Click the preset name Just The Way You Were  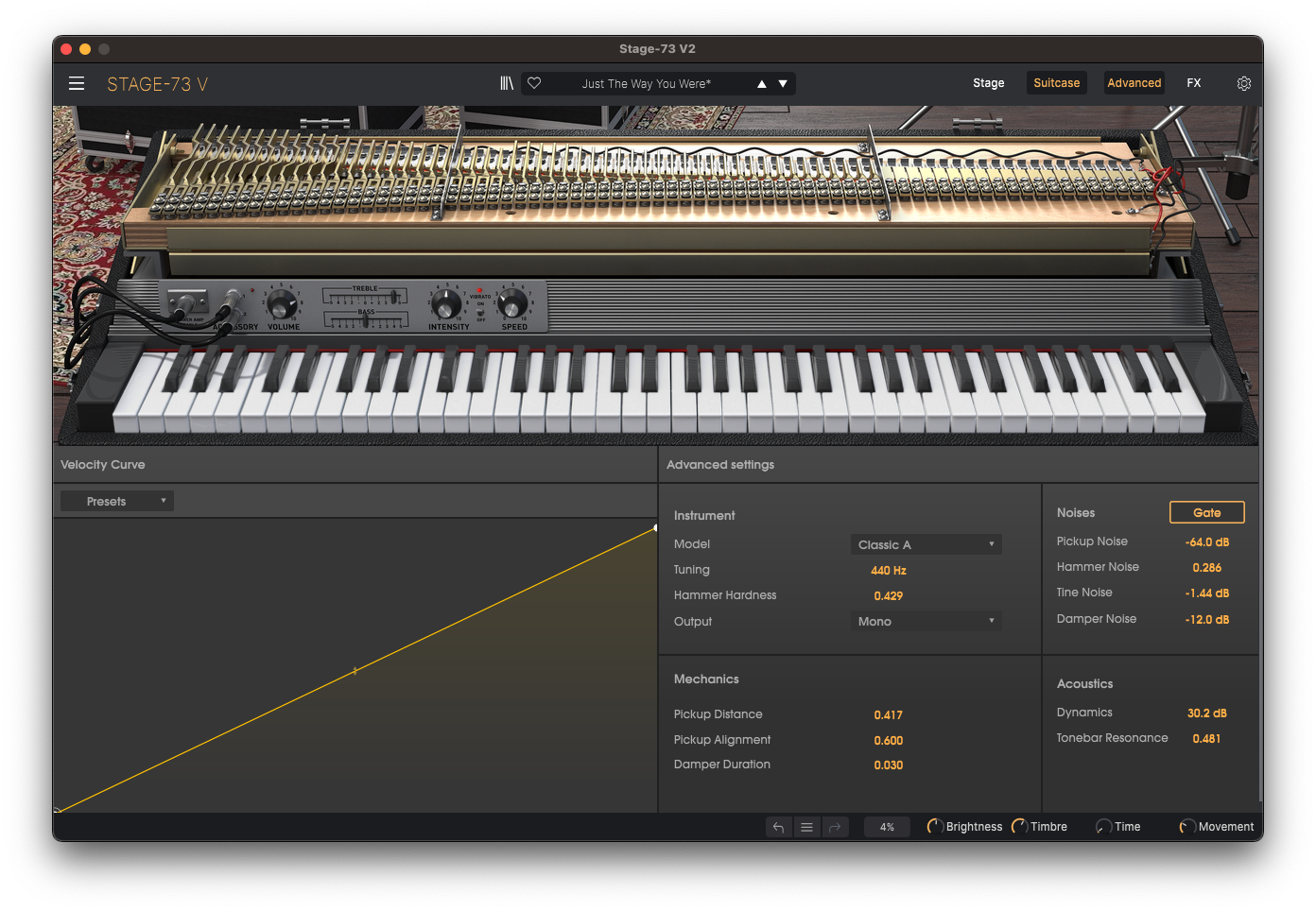[x=647, y=84]
